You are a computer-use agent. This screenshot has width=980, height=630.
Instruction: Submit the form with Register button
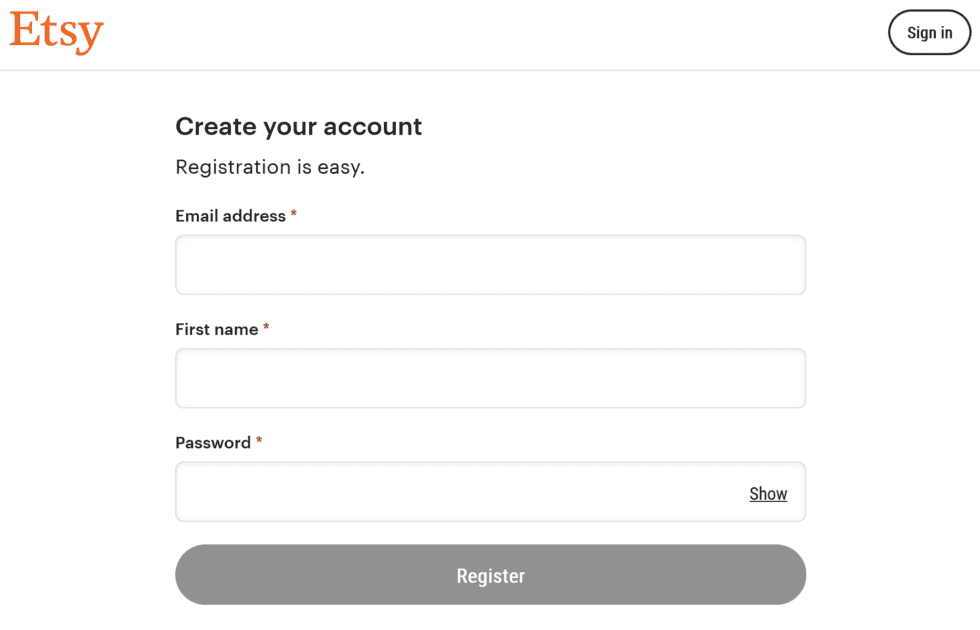[490, 575]
